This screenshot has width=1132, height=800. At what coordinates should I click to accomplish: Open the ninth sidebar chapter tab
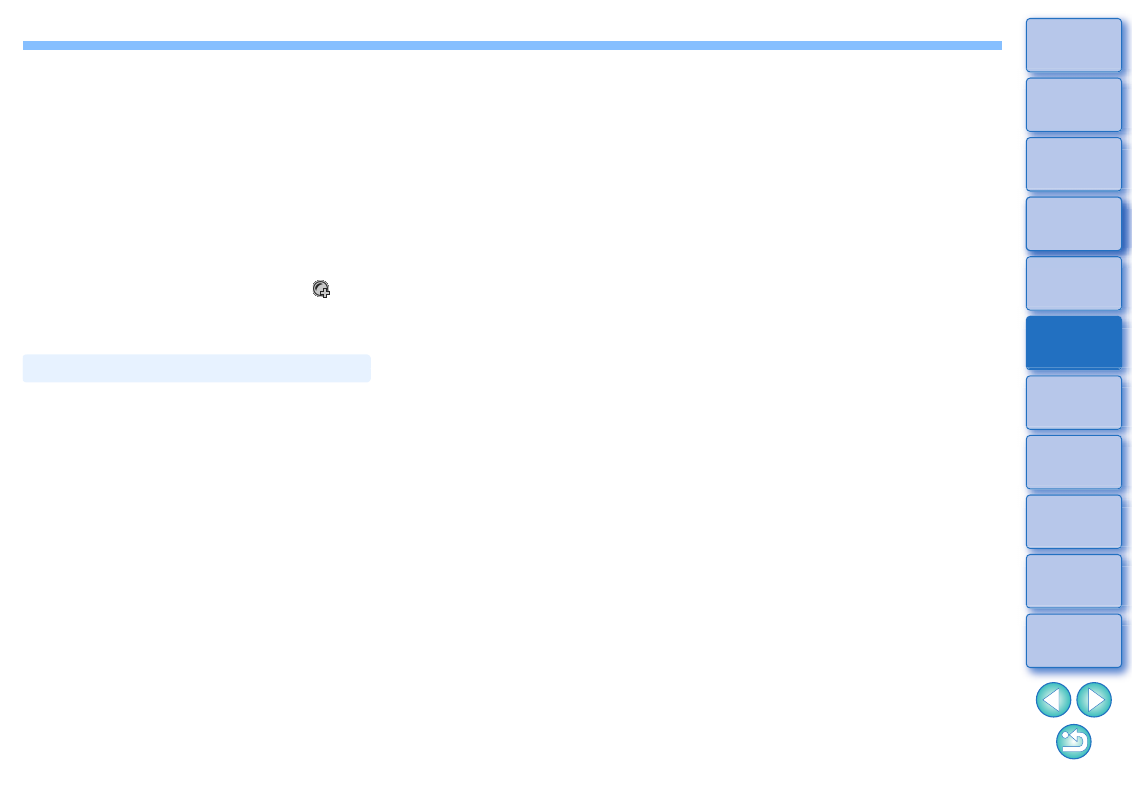(x=1074, y=521)
